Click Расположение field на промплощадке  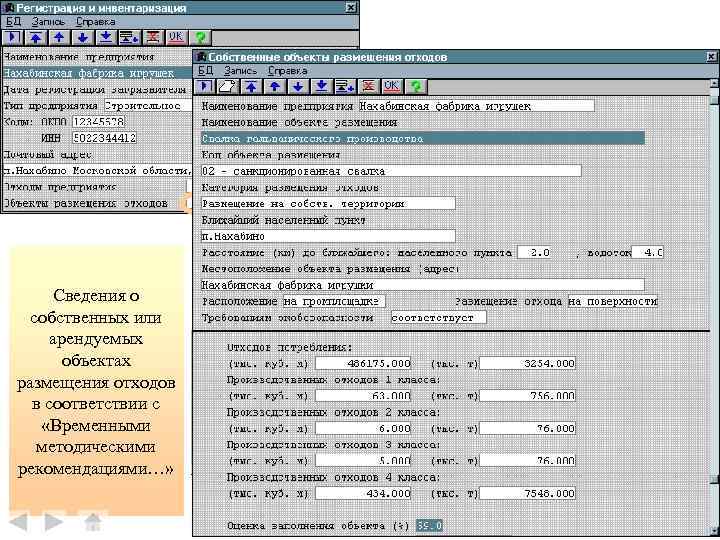click(334, 301)
